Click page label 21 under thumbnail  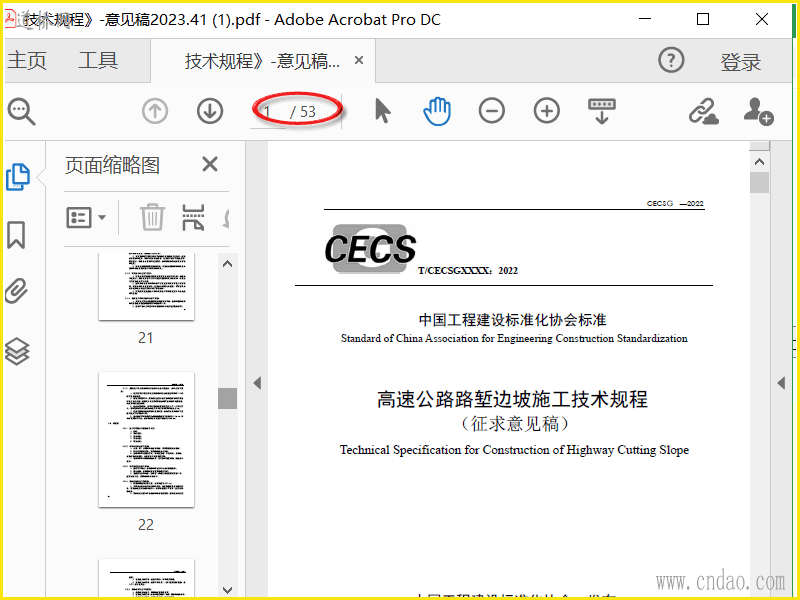click(145, 338)
